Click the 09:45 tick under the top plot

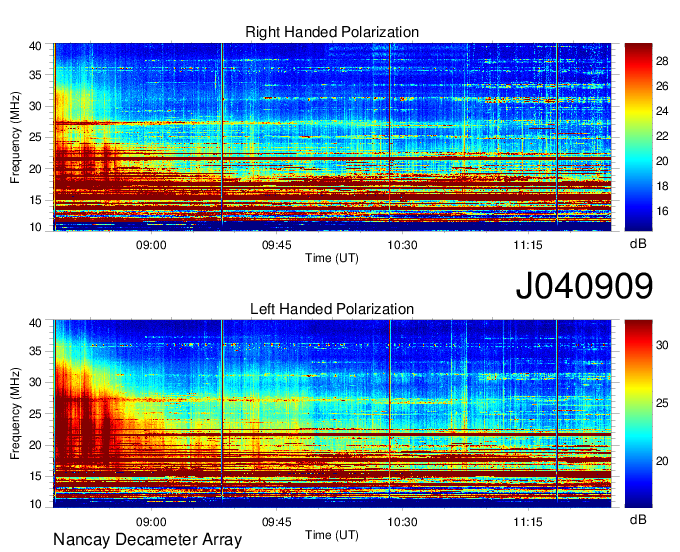coord(277,245)
